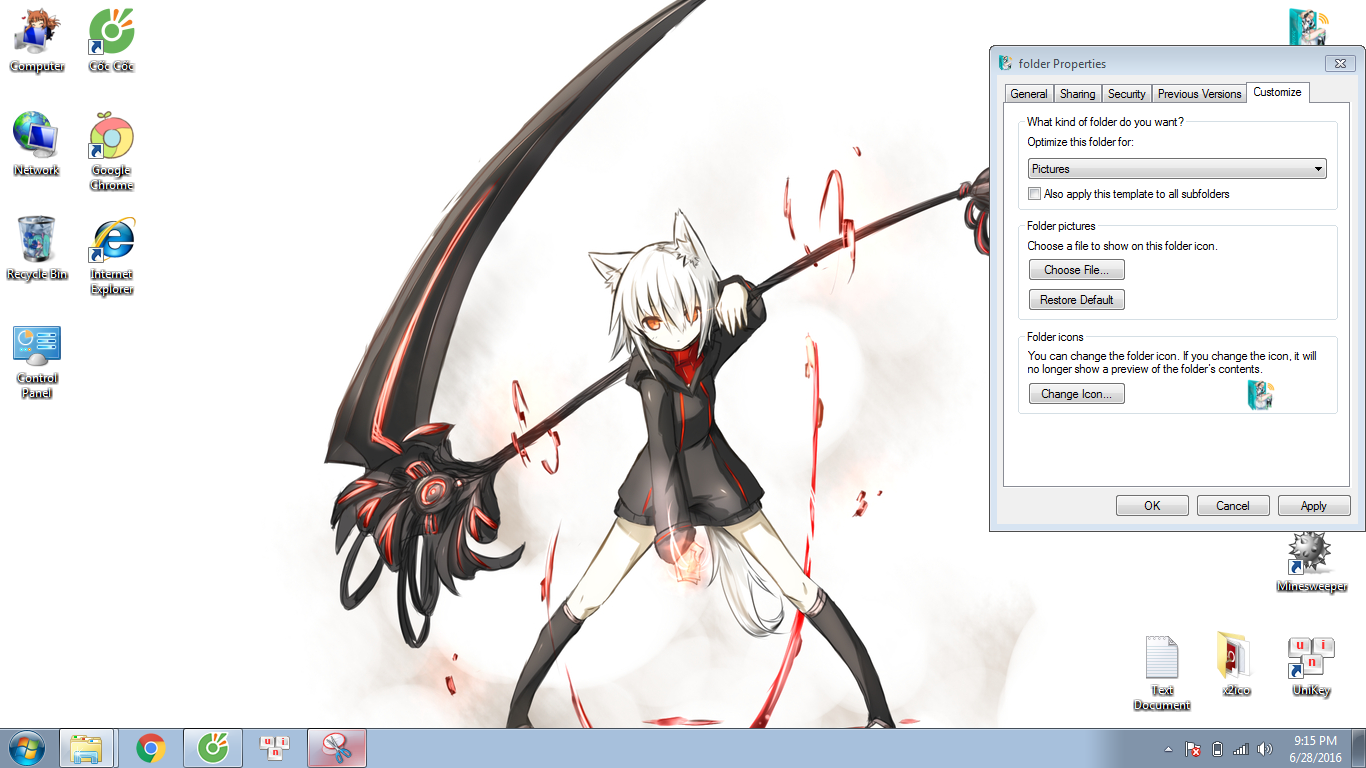
Task: Open the network signal tray icon
Action: tap(1241, 749)
